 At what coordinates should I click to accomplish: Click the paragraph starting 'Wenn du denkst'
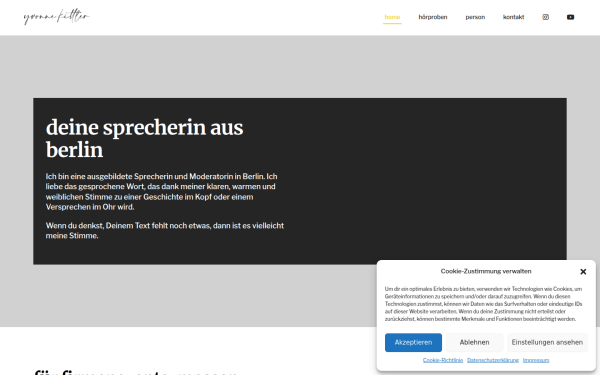[x=165, y=230]
